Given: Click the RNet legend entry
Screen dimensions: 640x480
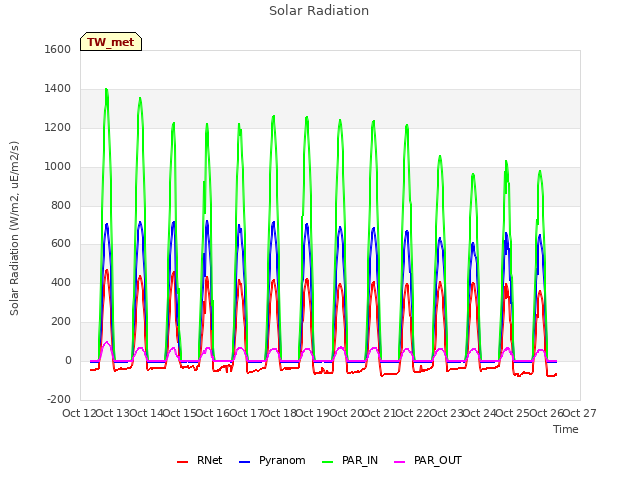Looking at the screenshot, I should click(199, 460).
